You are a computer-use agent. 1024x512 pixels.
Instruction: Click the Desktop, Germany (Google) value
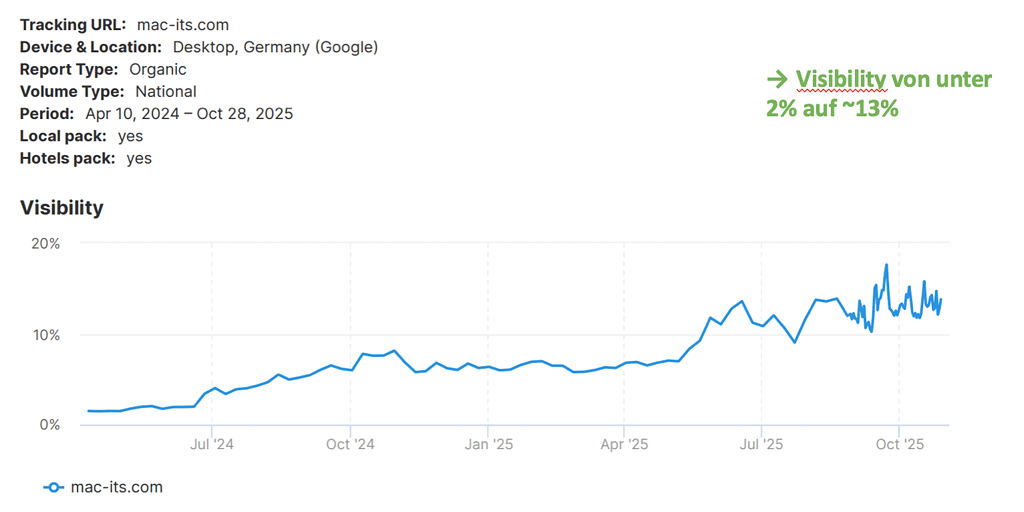(x=275, y=47)
